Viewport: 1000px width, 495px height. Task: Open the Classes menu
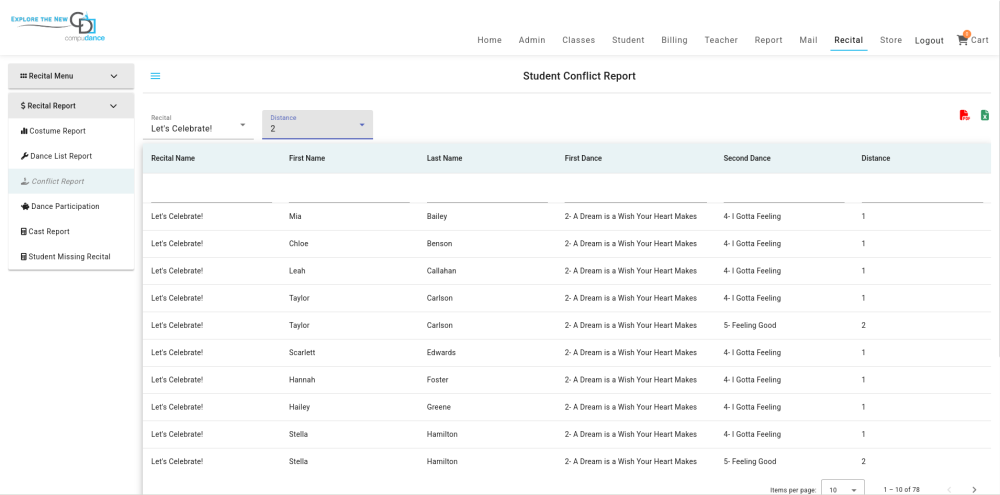coord(578,40)
